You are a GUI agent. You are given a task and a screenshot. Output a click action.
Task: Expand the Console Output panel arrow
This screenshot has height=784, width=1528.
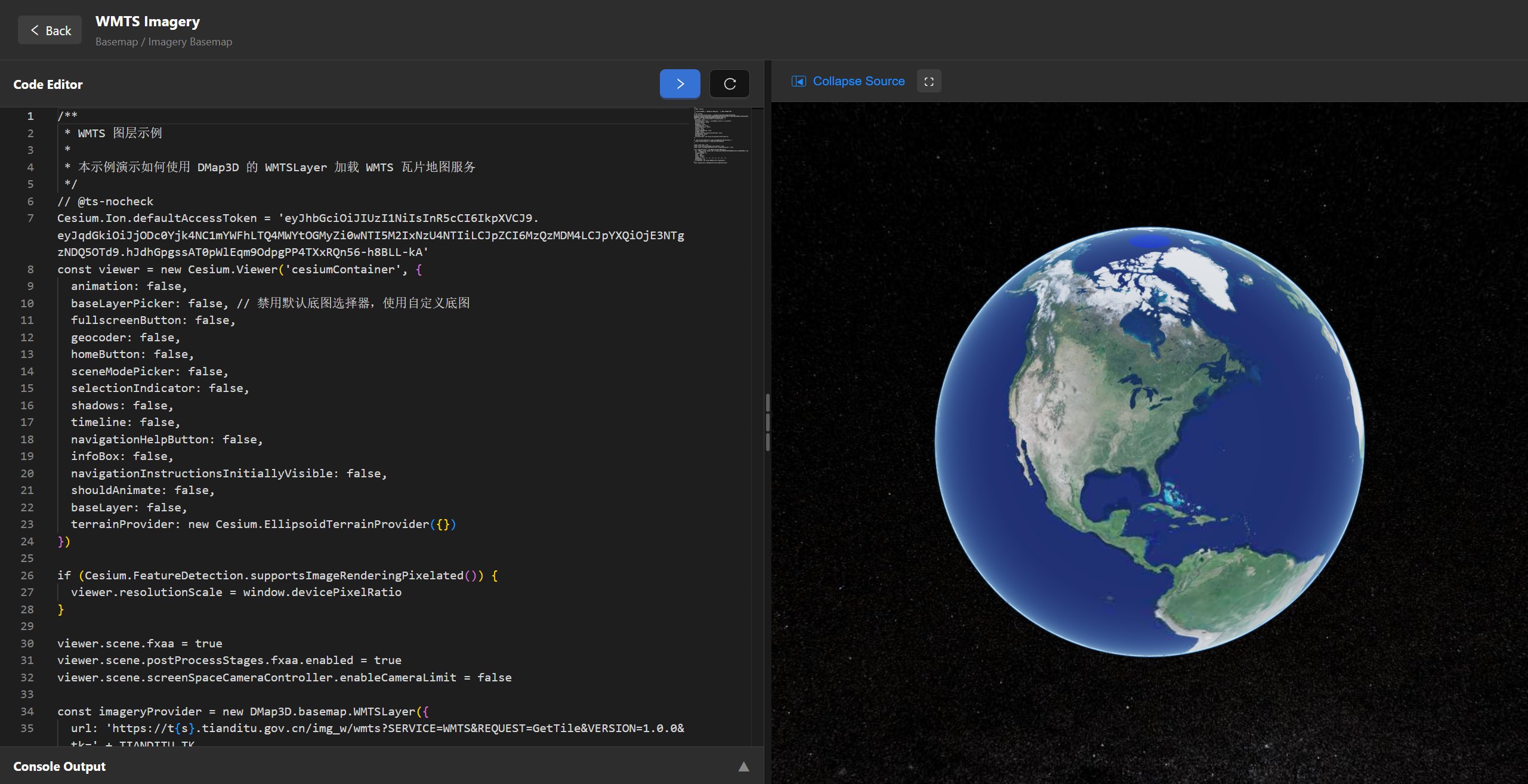pyautogui.click(x=743, y=767)
